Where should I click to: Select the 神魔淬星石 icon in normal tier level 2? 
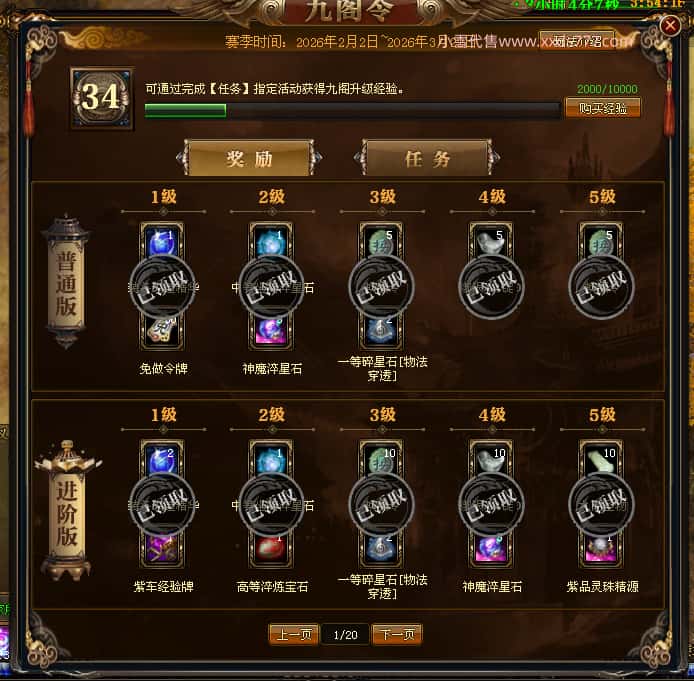(271, 331)
